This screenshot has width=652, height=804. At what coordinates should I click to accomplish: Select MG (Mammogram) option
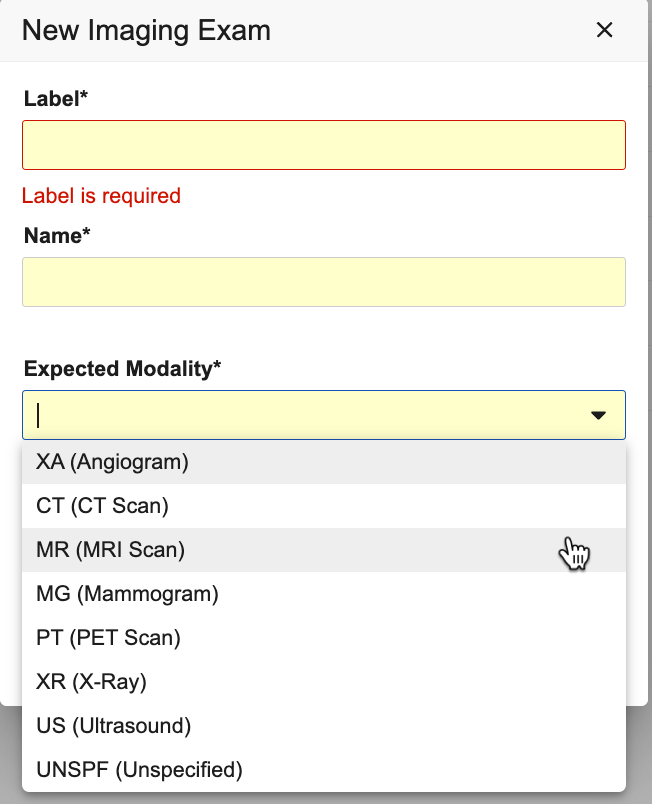[127, 594]
